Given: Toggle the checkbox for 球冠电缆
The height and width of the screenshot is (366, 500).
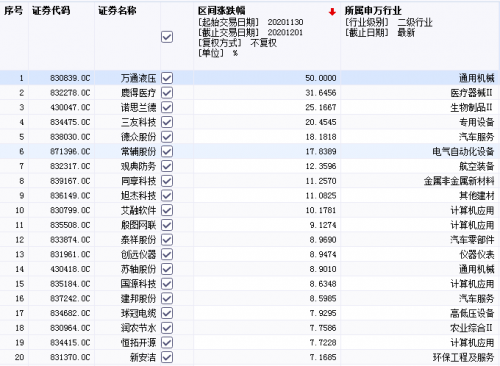Looking at the screenshot, I should 167,313.
